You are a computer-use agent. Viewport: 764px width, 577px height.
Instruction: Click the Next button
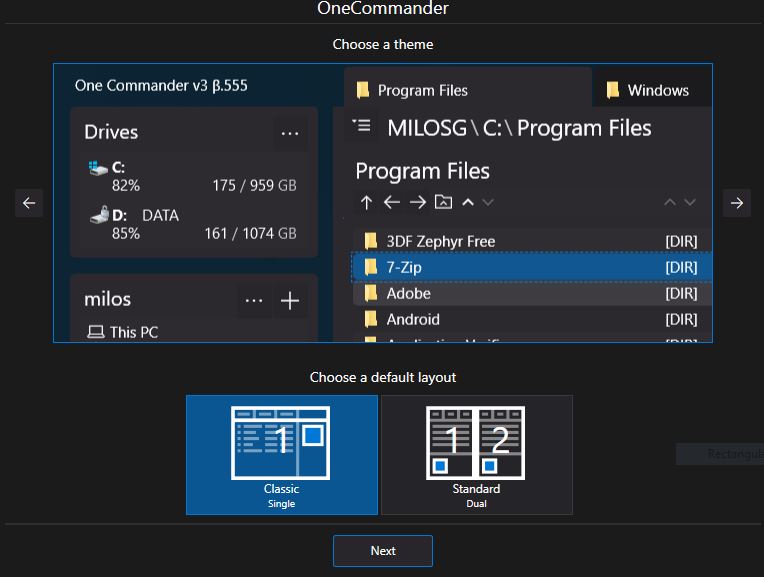(x=382, y=551)
